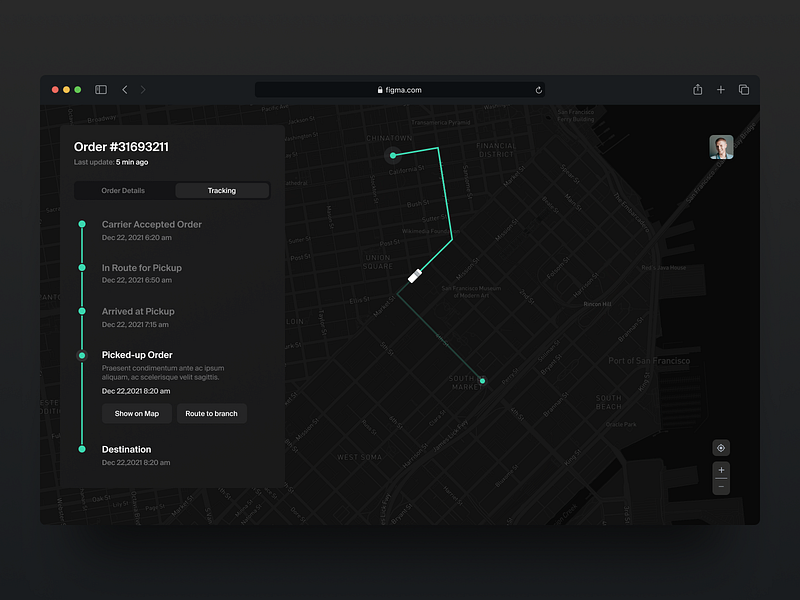
Task: Click the user avatar on the map
Action: 721,146
